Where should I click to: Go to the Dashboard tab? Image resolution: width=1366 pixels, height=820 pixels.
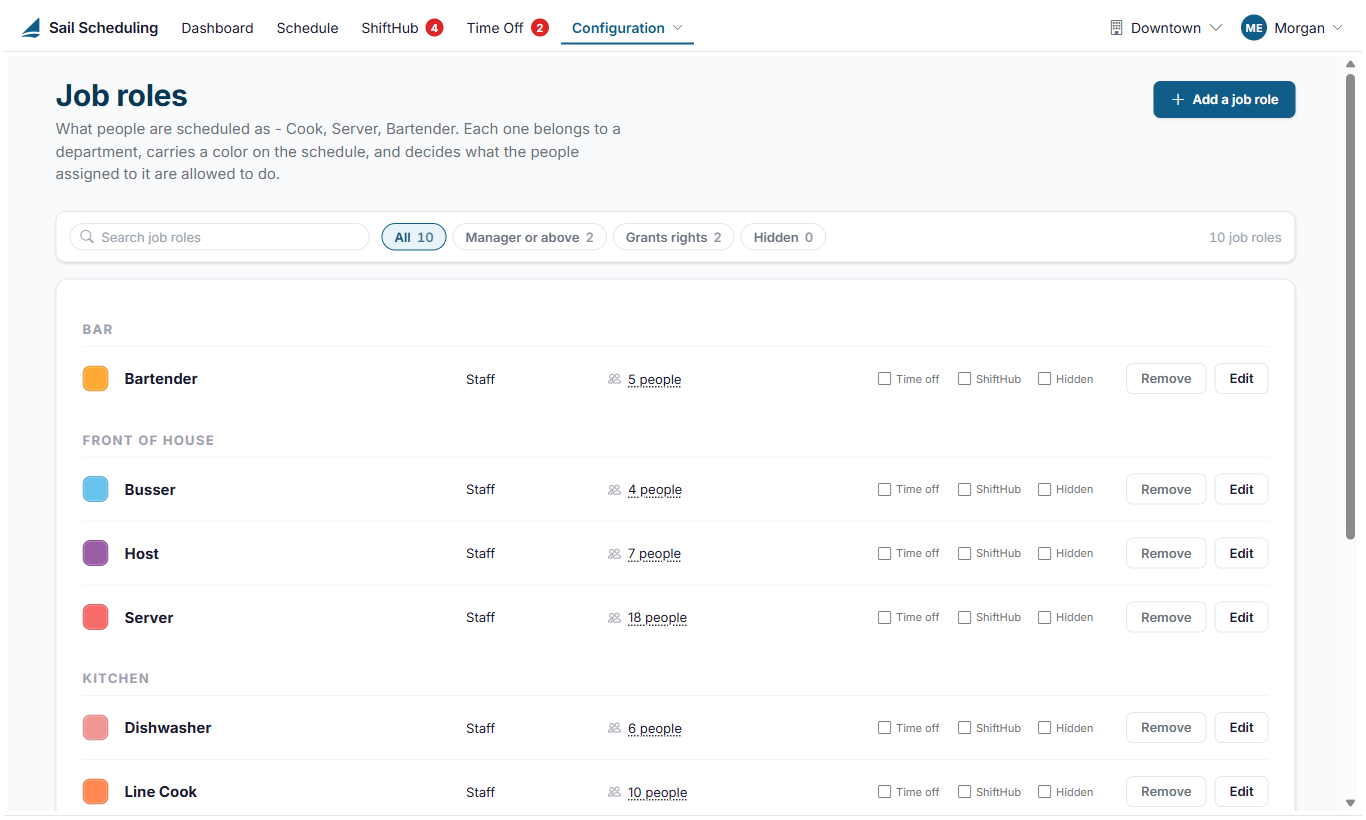point(217,28)
